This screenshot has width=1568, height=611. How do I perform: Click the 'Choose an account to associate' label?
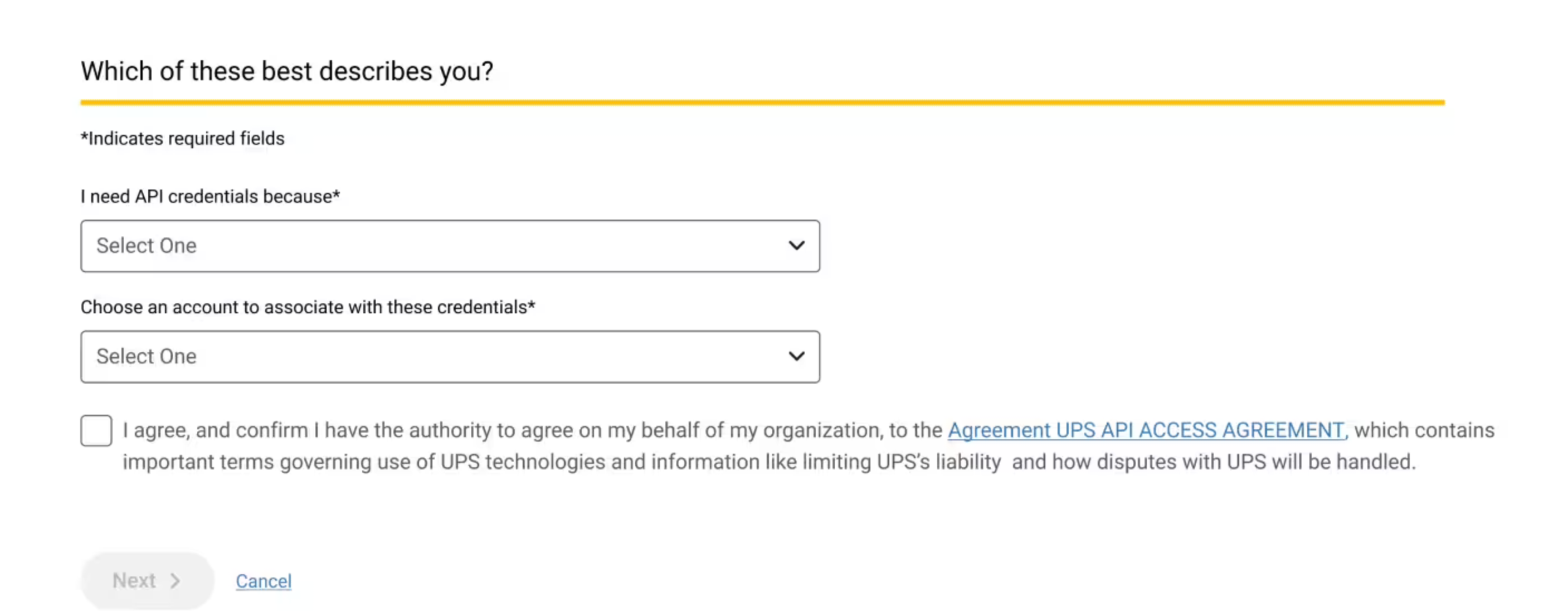308,307
